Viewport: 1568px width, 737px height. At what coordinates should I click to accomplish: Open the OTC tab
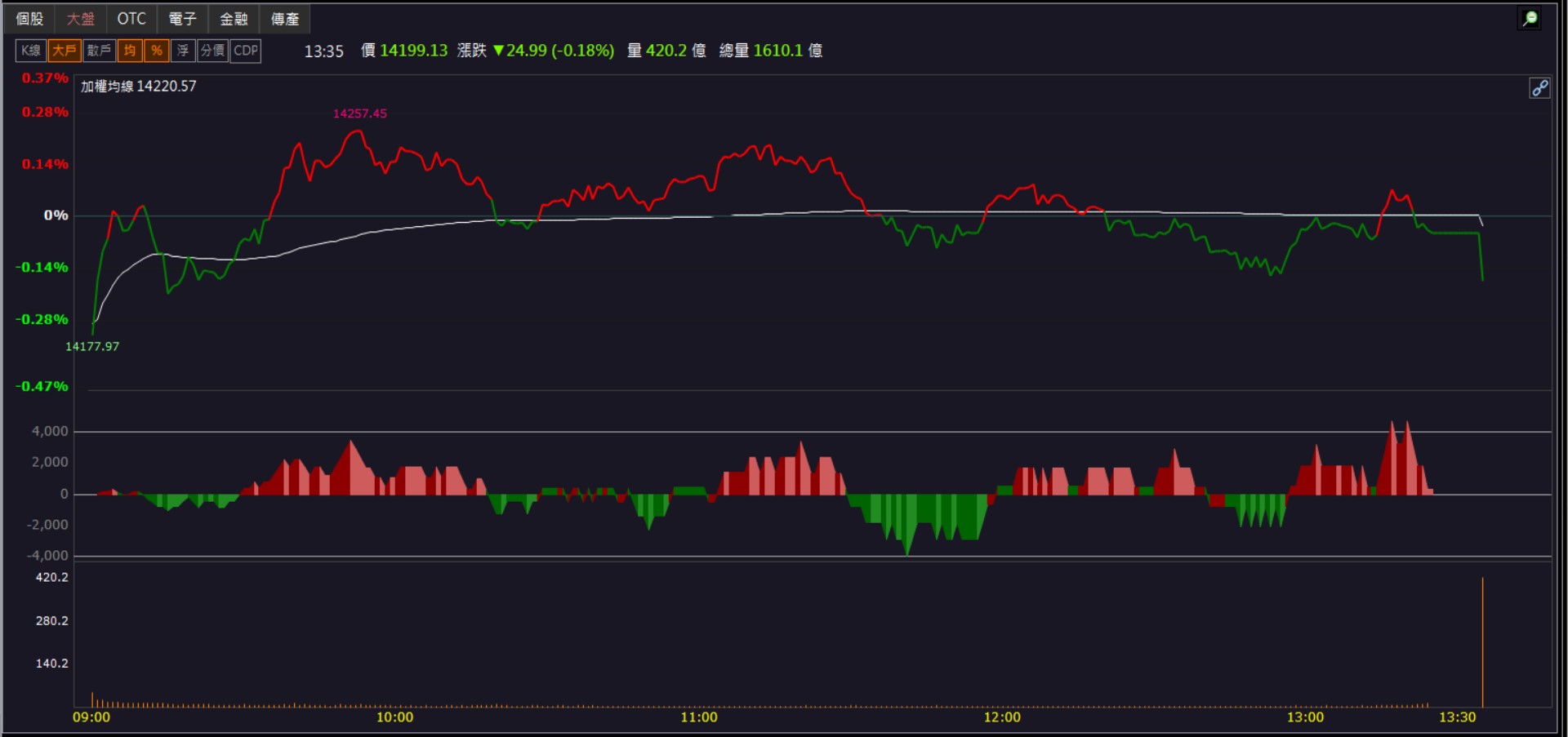pyautogui.click(x=131, y=19)
